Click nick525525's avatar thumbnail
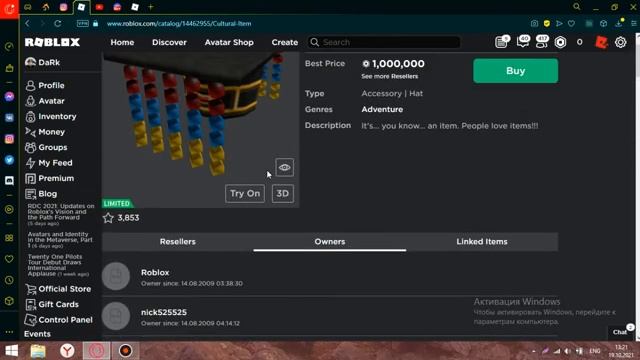Viewport: 640px width, 360px height. (116, 316)
